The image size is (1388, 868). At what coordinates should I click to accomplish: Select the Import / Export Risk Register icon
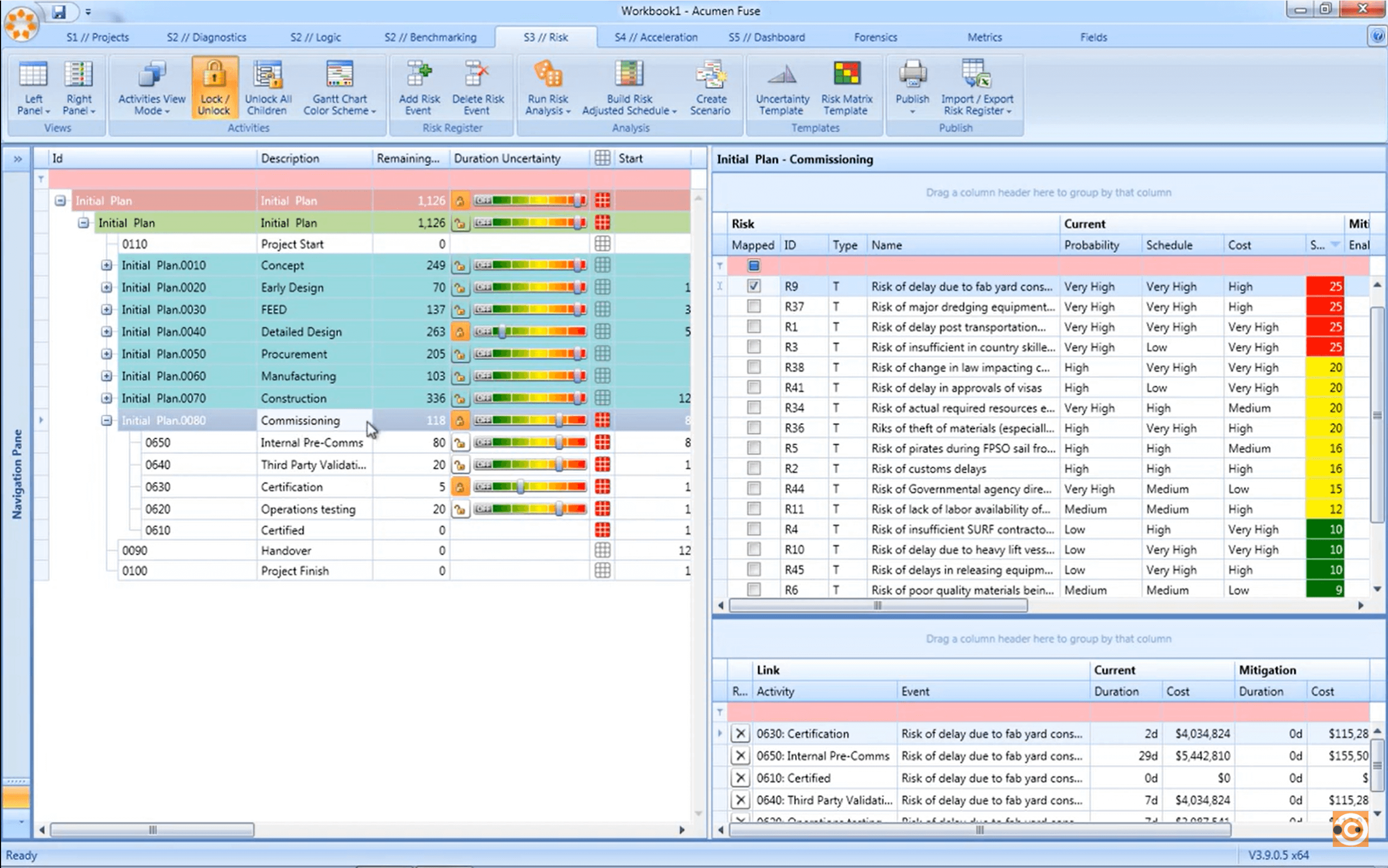[x=977, y=87]
